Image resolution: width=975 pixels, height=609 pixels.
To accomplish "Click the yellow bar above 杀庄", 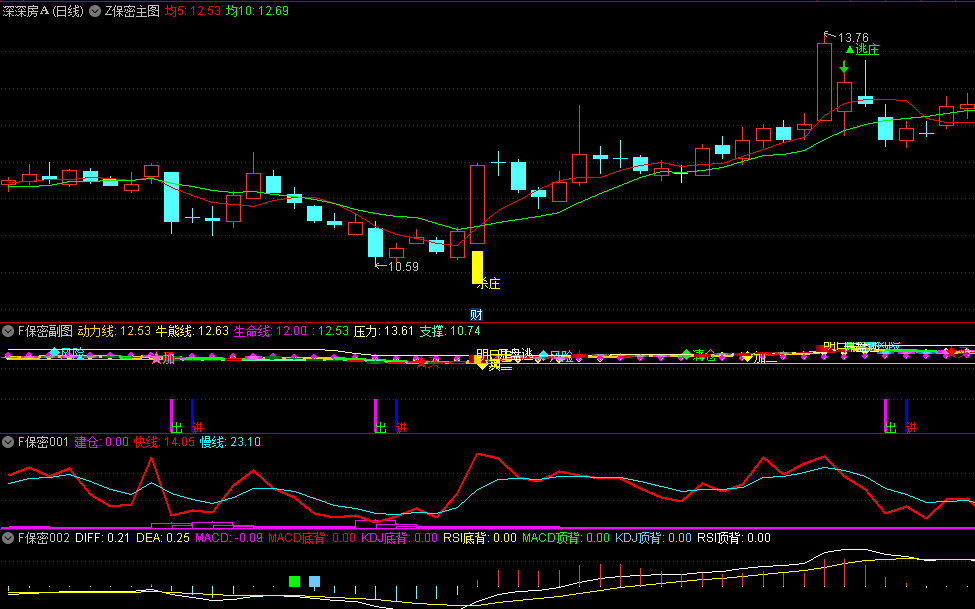I will pyautogui.click(x=478, y=267).
